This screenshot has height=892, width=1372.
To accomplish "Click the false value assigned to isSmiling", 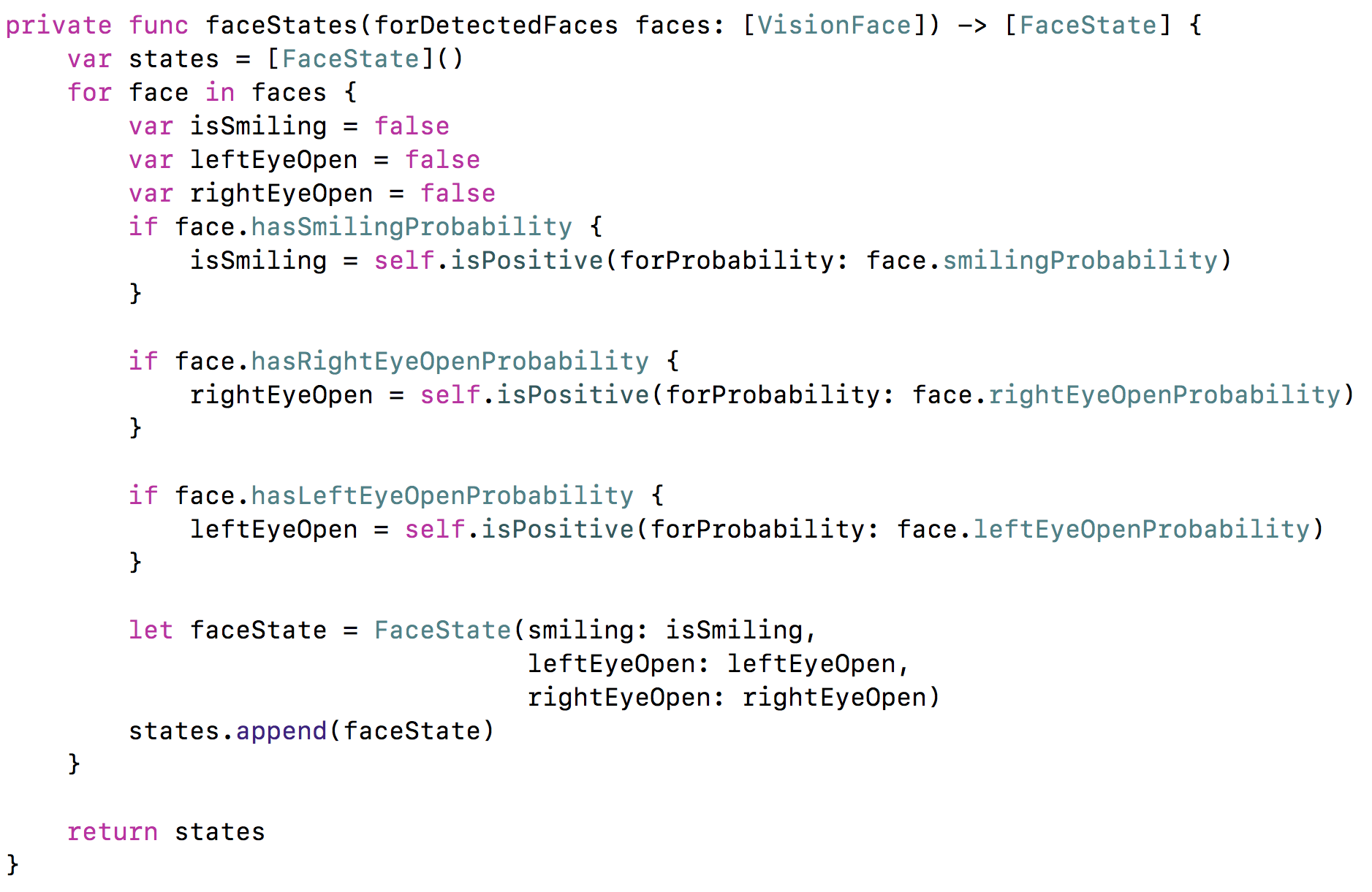I will pos(412,126).
